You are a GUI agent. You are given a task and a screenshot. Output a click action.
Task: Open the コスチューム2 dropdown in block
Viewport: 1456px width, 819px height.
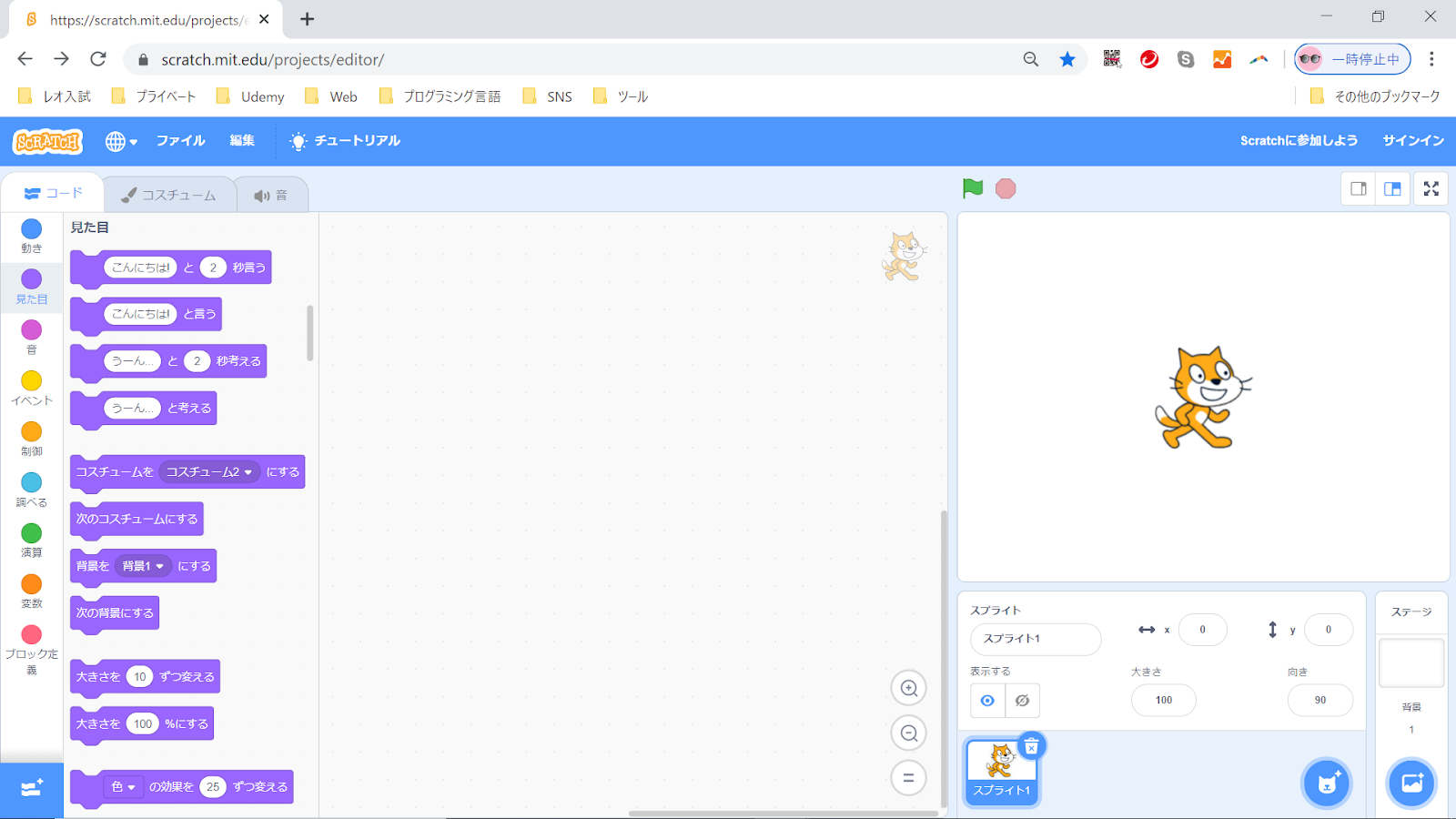209,471
